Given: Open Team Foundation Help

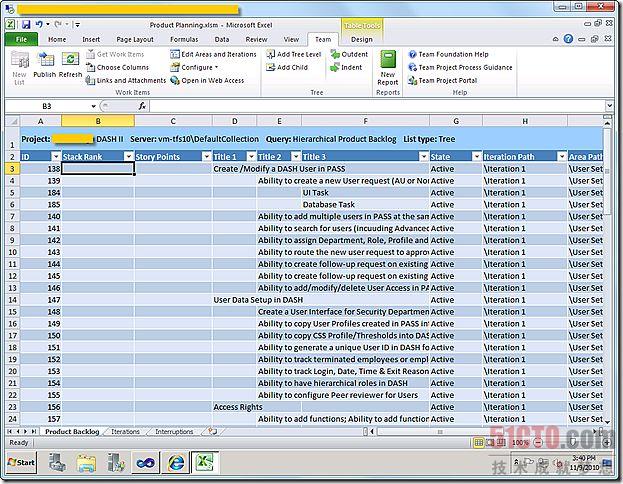Looking at the screenshot, I should pyautogui.click(x=448, y=54).
